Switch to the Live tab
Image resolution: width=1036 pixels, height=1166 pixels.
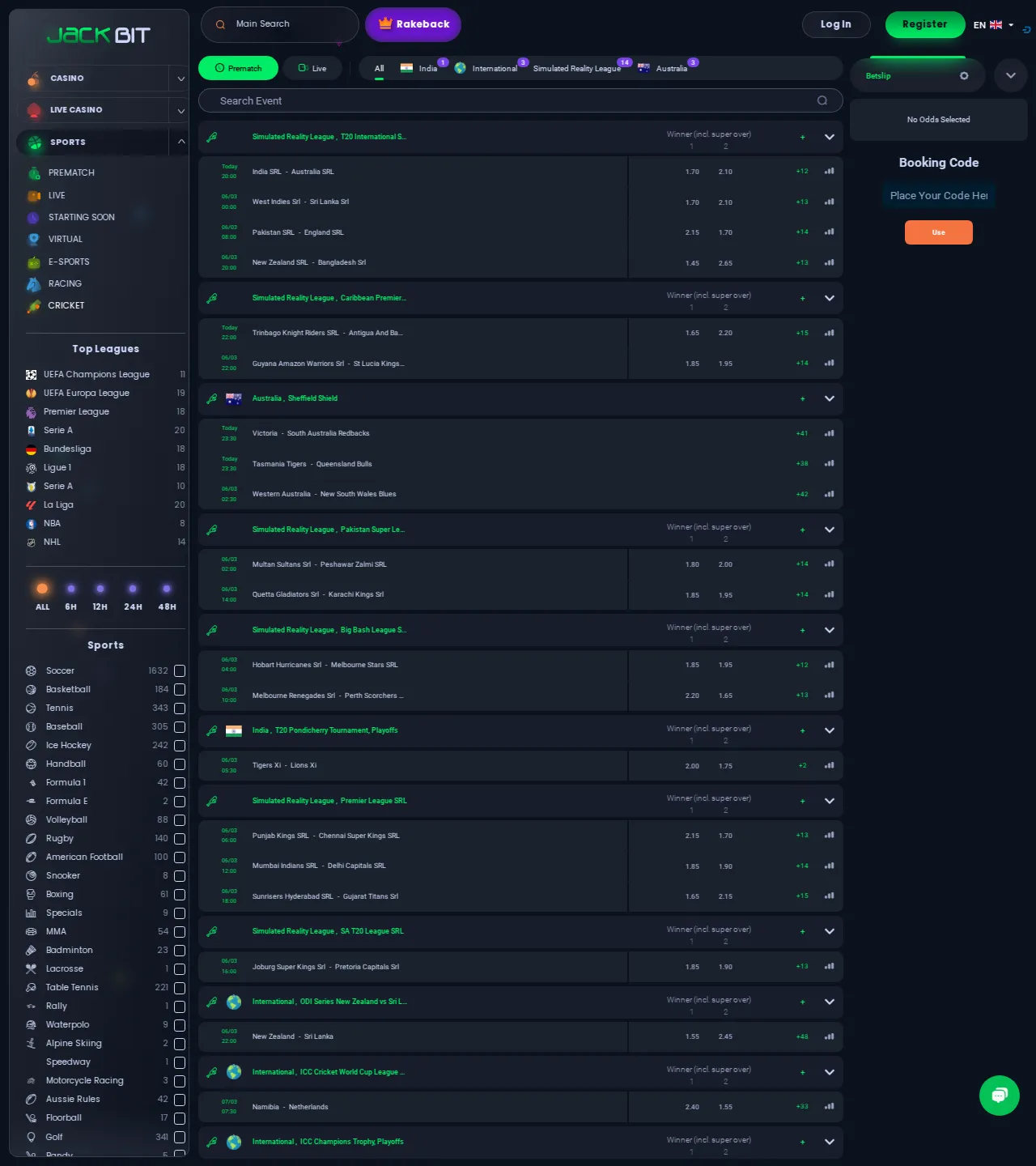312,68
